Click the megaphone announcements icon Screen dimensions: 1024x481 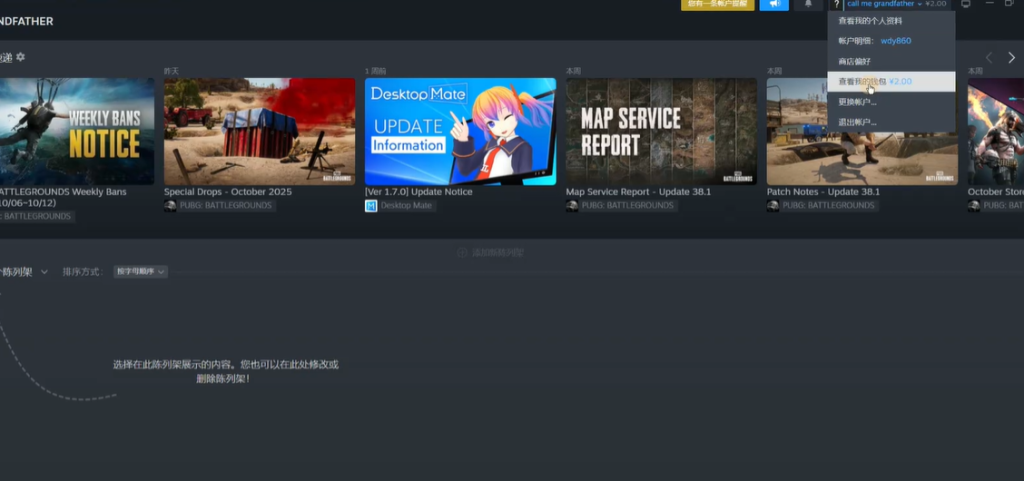(774, 5)
